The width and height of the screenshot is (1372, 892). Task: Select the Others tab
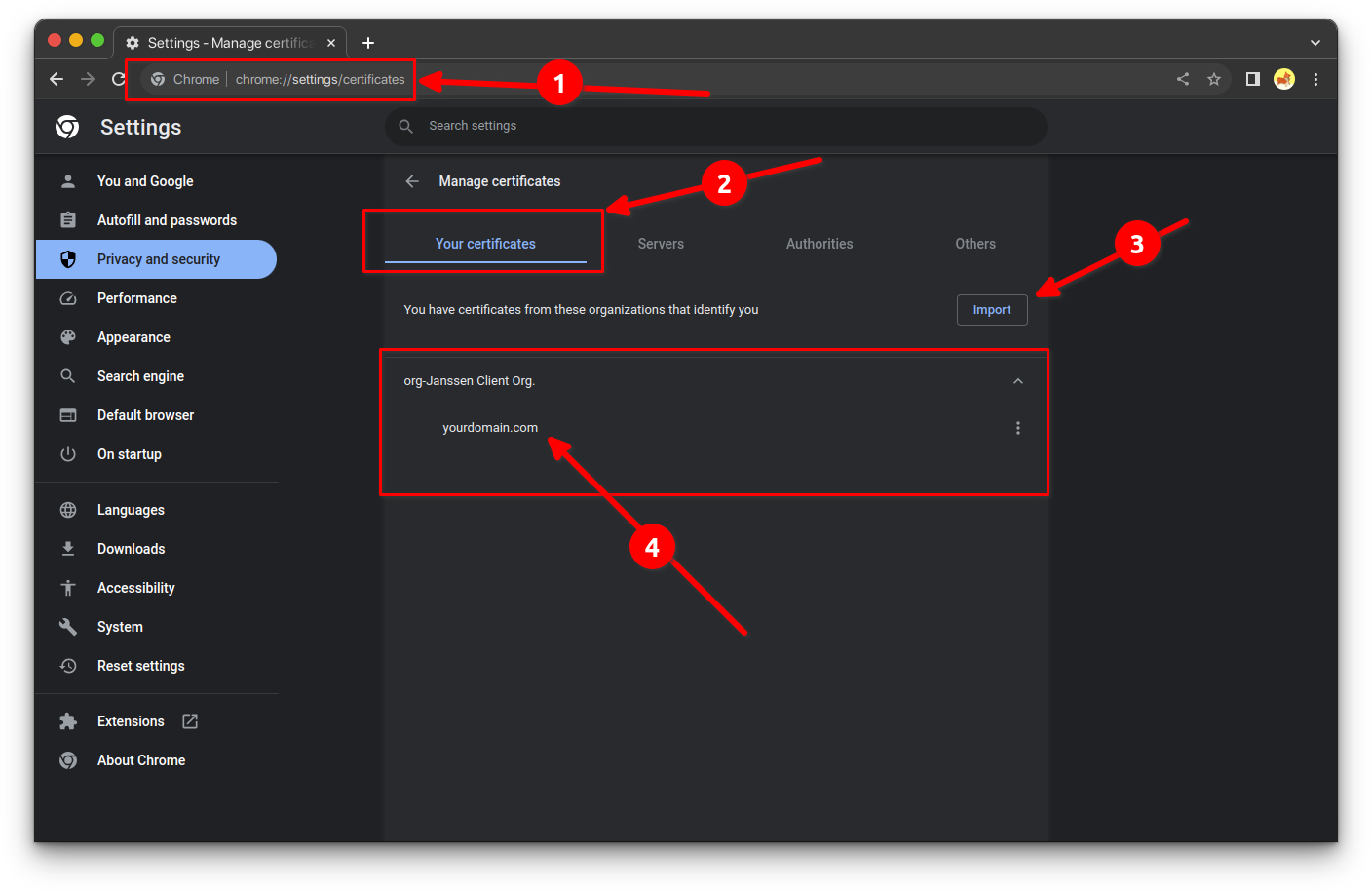tap(974, 244)
